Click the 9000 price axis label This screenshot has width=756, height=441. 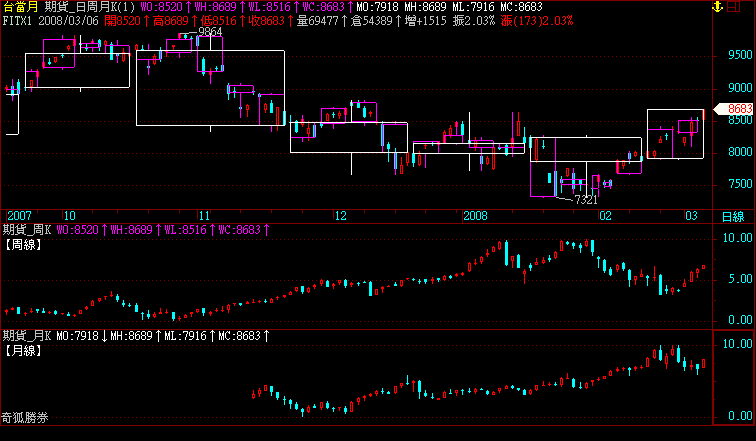[740, 88]
